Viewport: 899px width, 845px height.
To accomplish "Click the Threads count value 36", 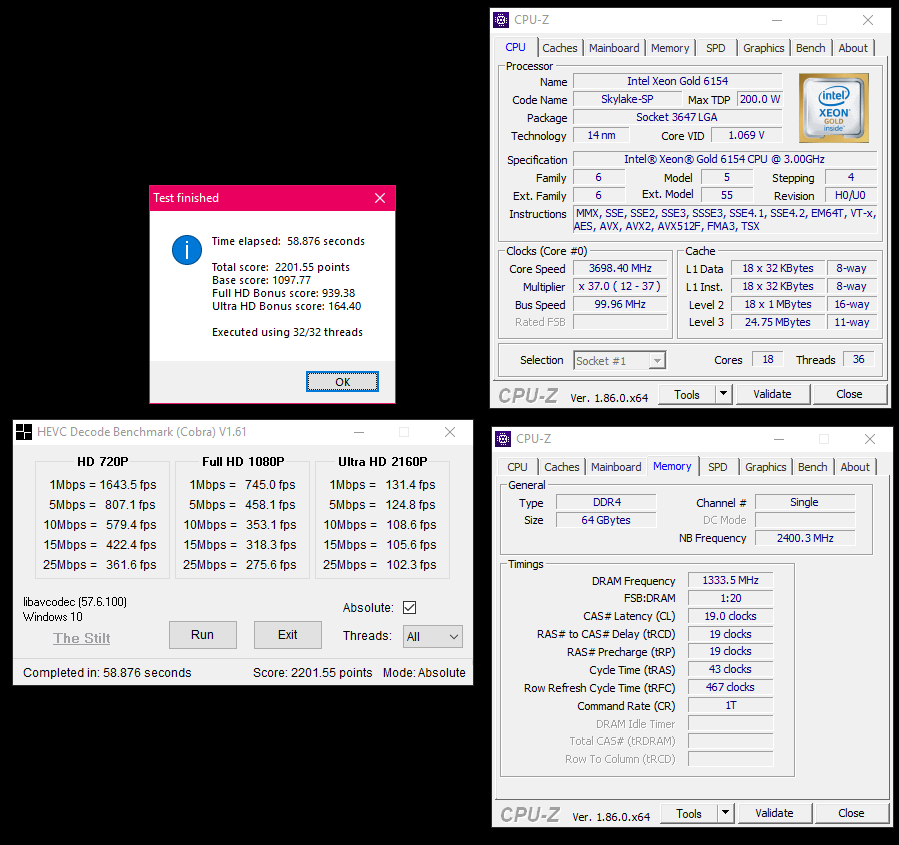I will tap(858, 359).
